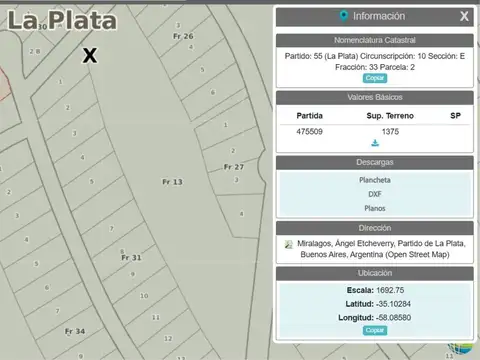Image resolution: width=480 pixels, height=360 pixels.
Task: Select the Sup. Terreno value 1375
Action: 390,131
